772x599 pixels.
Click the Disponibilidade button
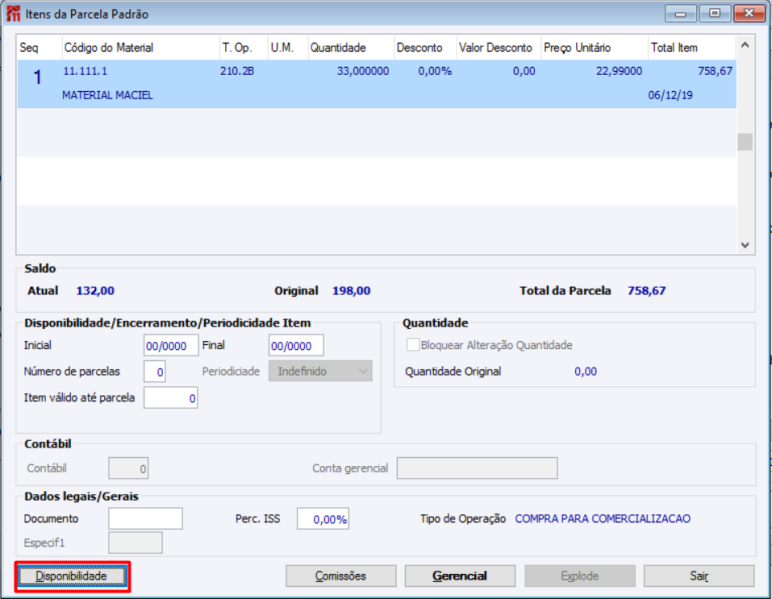point(72,576)
